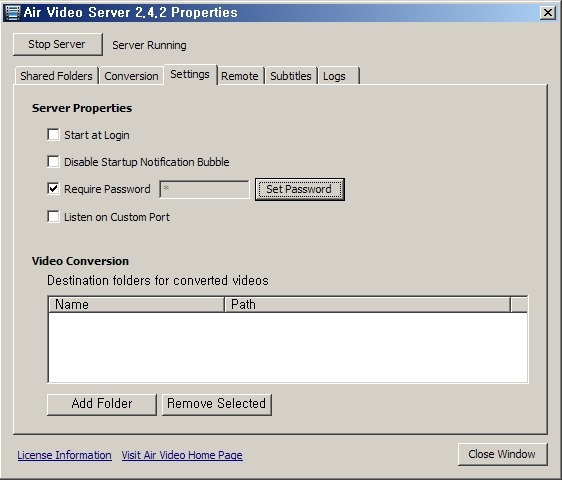
Task: Close the dialog with the X button
Action: [x=548, y=13]
